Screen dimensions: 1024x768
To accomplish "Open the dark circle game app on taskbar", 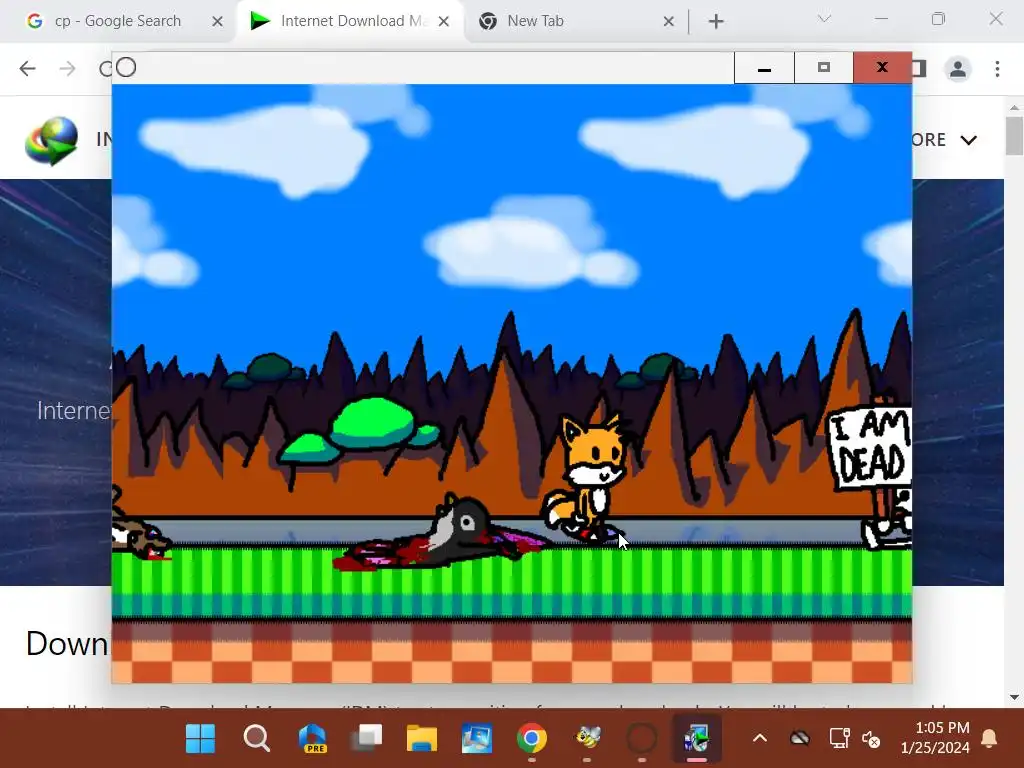I will click(641, 739).
